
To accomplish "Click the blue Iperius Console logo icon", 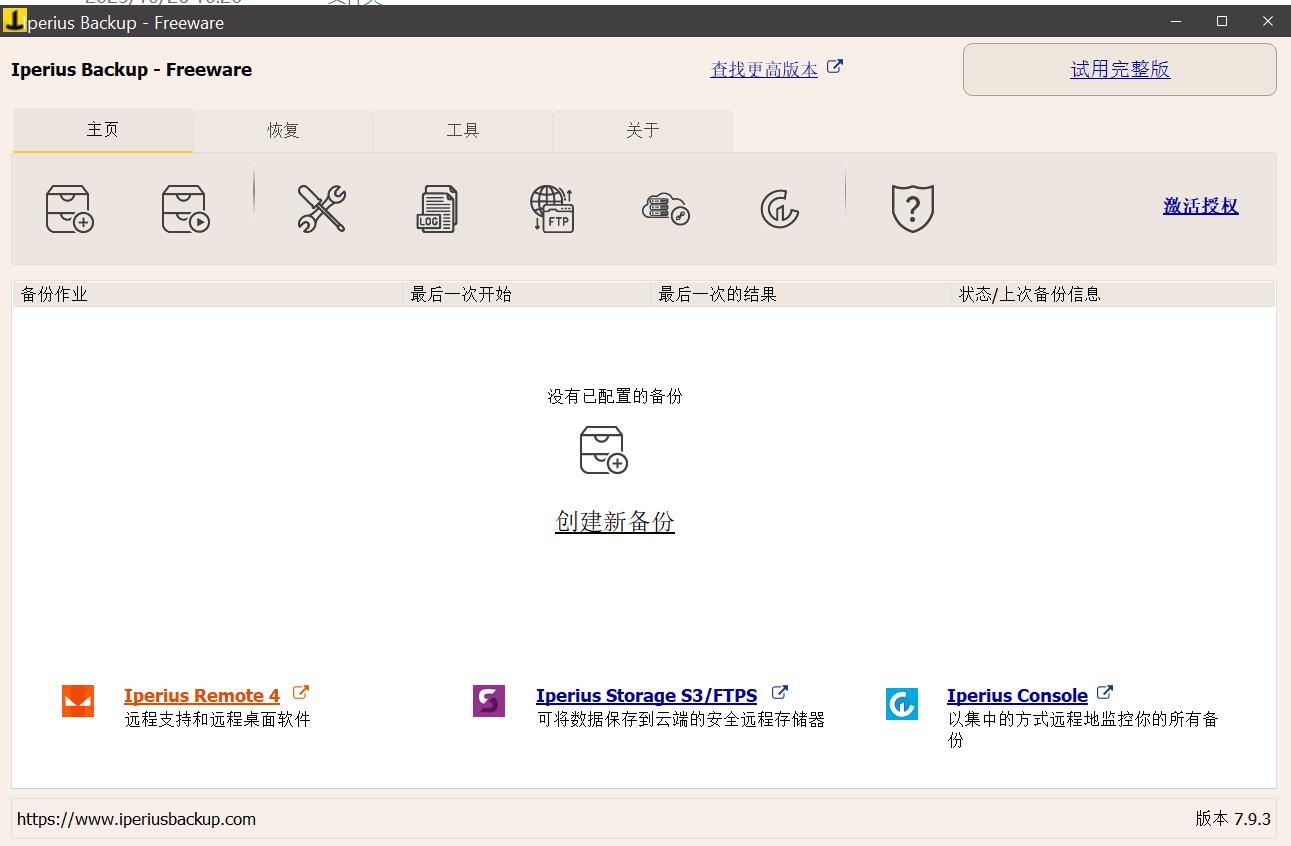I will coord(902,703).
